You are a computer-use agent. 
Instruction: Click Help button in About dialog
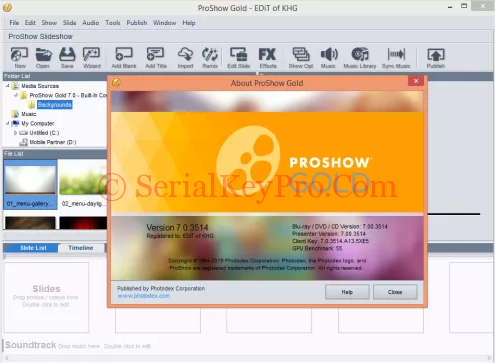pos(347,292)
